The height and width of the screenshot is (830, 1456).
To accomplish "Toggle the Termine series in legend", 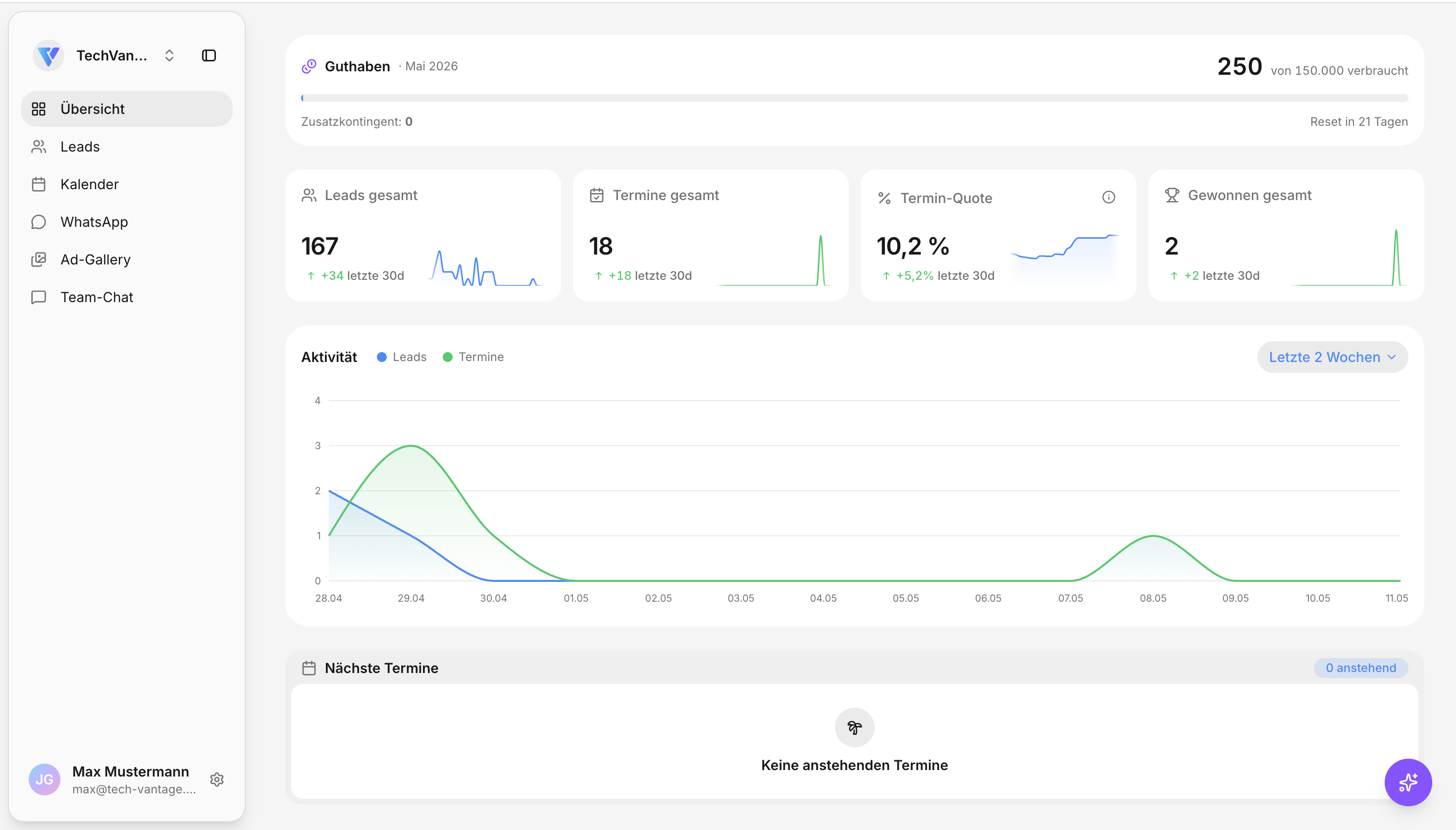I will (x=474, y=357).
